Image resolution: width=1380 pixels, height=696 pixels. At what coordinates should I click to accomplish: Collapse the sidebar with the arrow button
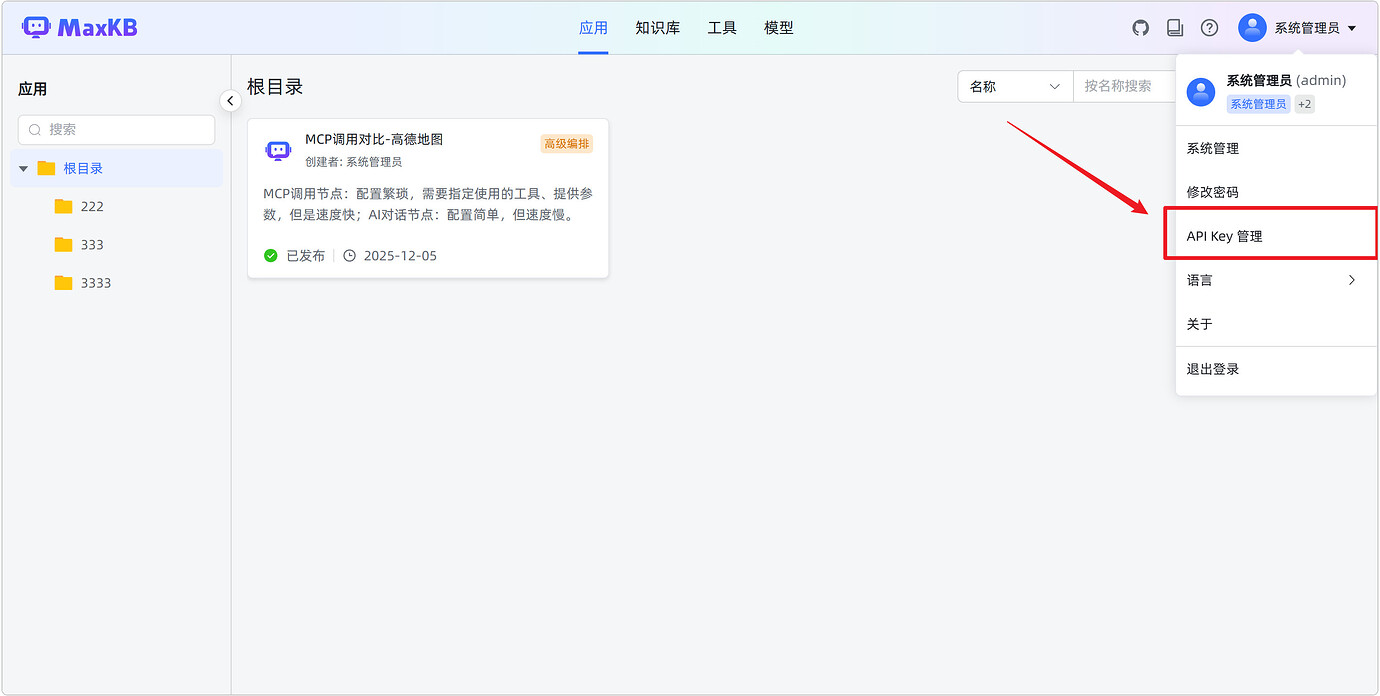point(231,101)
